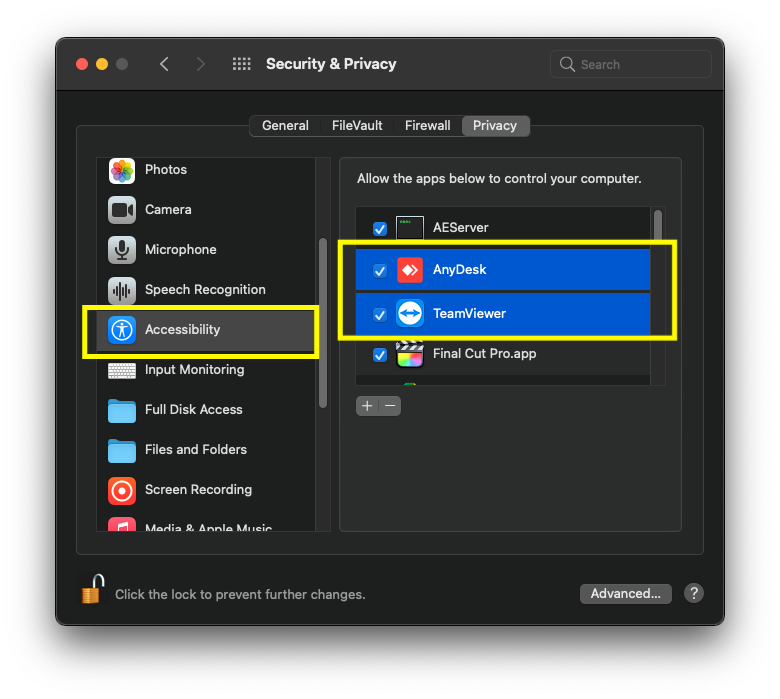Screen dimensions: 780x699
Task: Switch to the General tab
Action: coord(285,126)
